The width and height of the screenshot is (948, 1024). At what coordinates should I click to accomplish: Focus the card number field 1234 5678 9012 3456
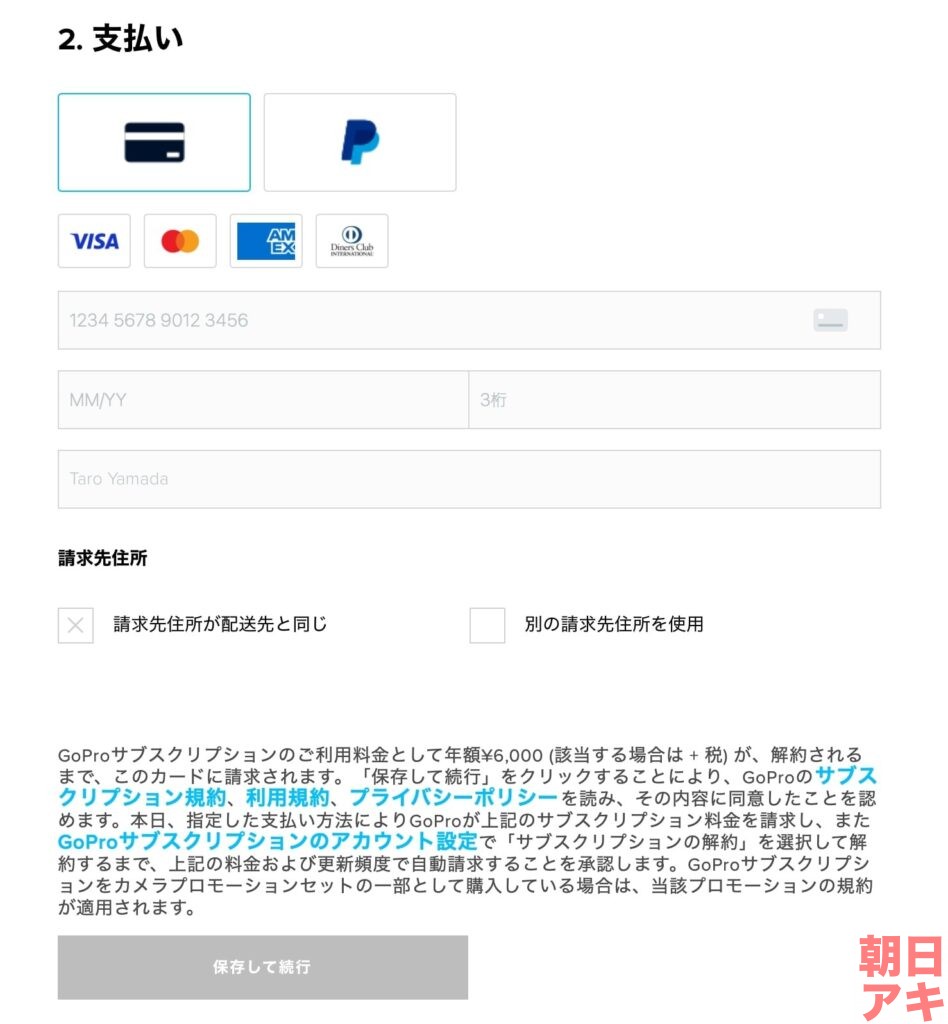[x=469, y=320]
